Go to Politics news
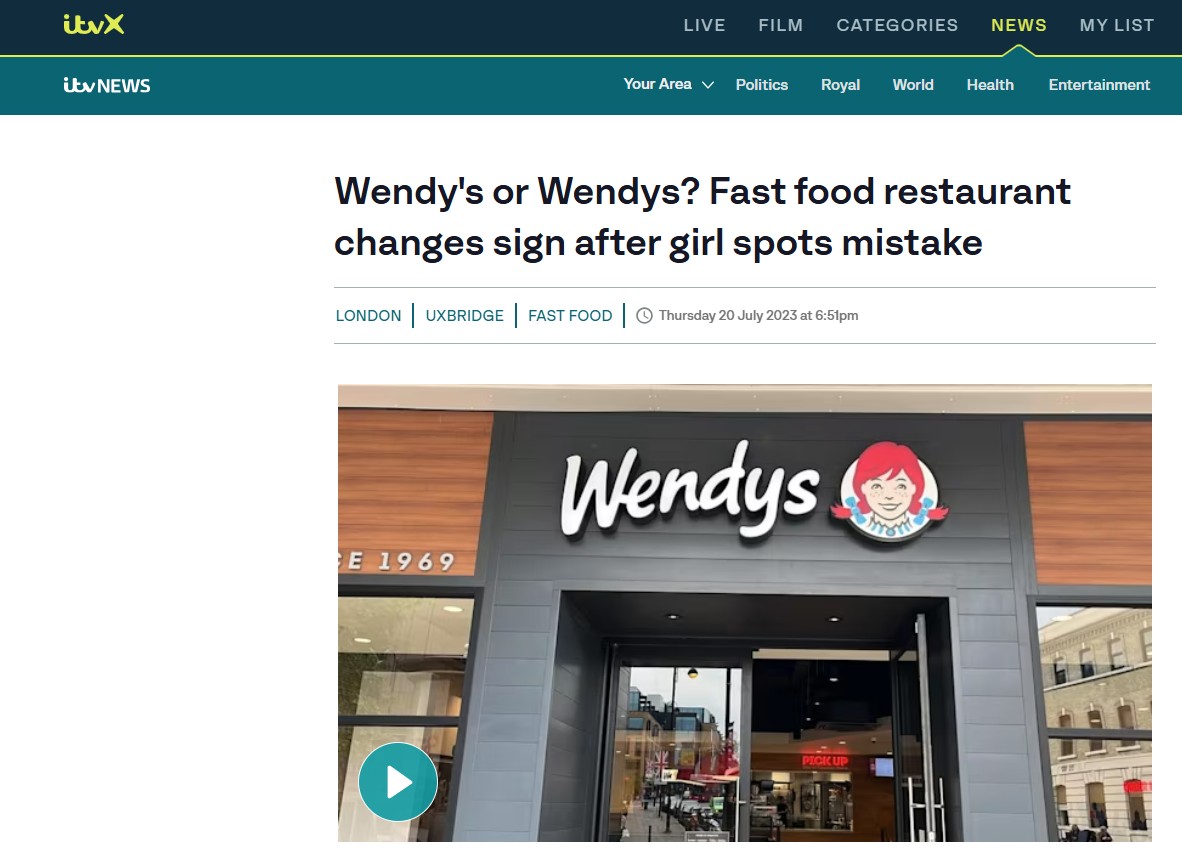This screenshot has width=1182, height=862. [x=761, y=85]
